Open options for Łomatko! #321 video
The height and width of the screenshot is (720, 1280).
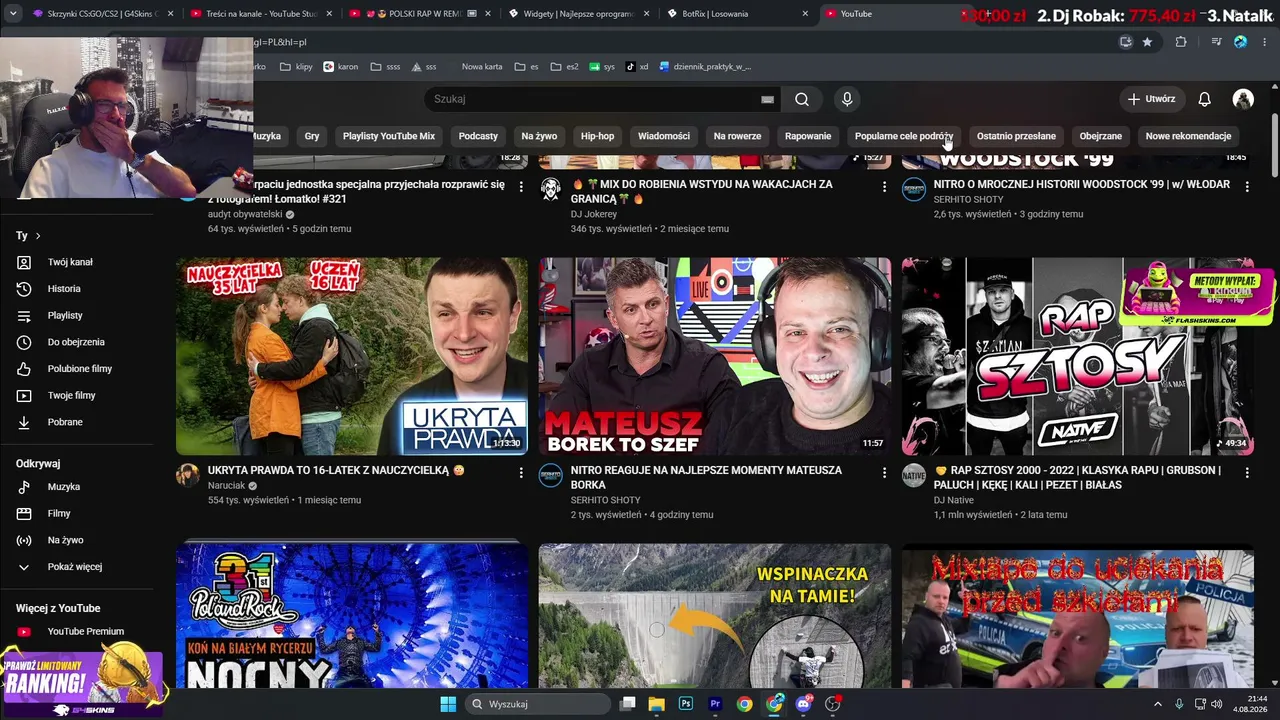(521, 187)
